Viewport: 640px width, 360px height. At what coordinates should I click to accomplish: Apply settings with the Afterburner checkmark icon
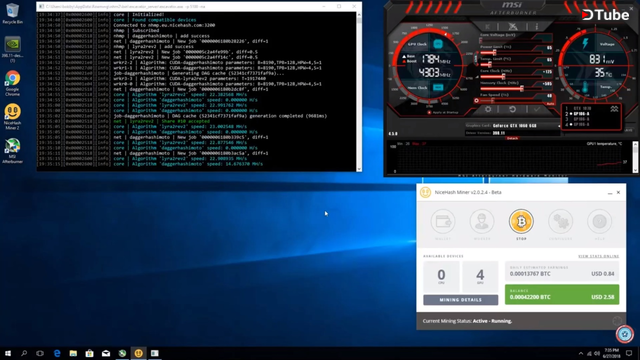click(x=537, y=109)
